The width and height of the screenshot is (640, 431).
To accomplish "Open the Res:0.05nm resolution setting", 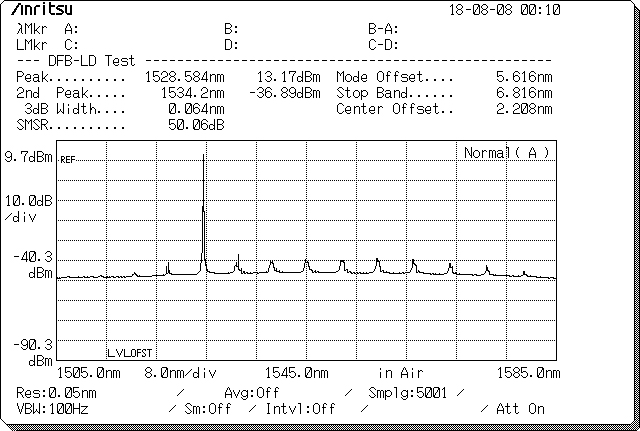I will coord(56,392).
